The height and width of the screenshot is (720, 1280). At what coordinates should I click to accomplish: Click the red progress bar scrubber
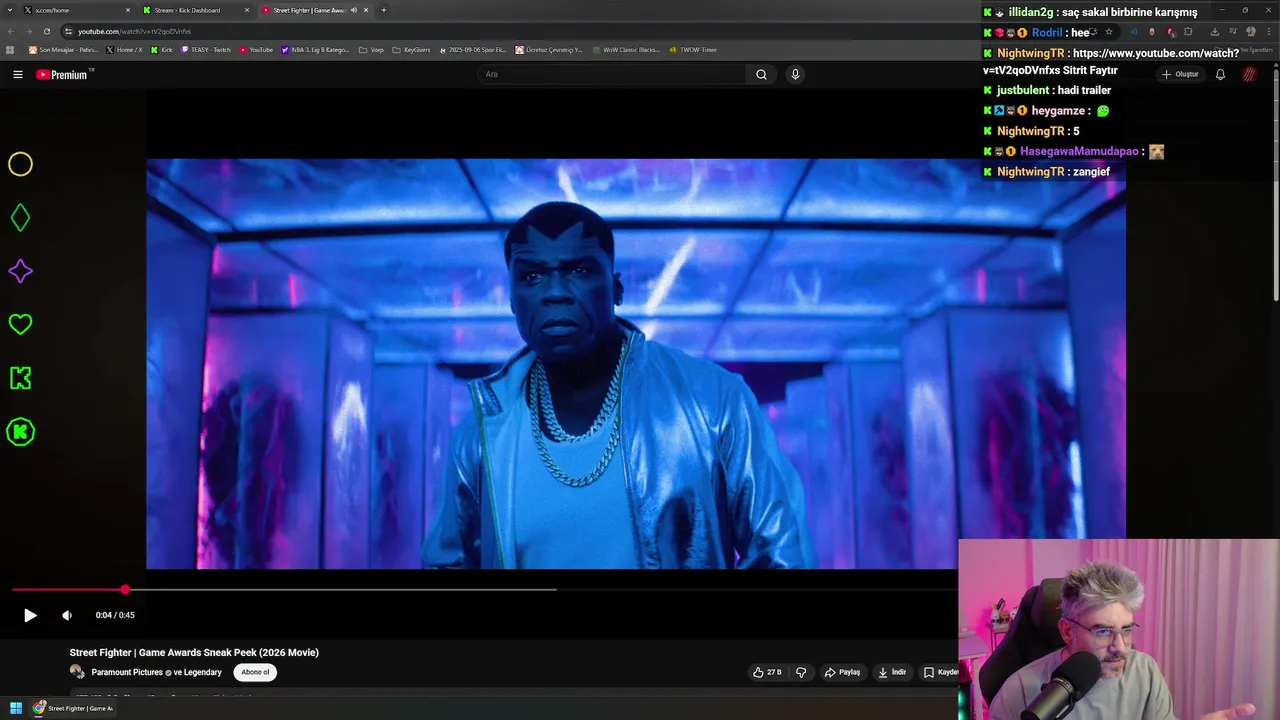[x=125, y=590]
